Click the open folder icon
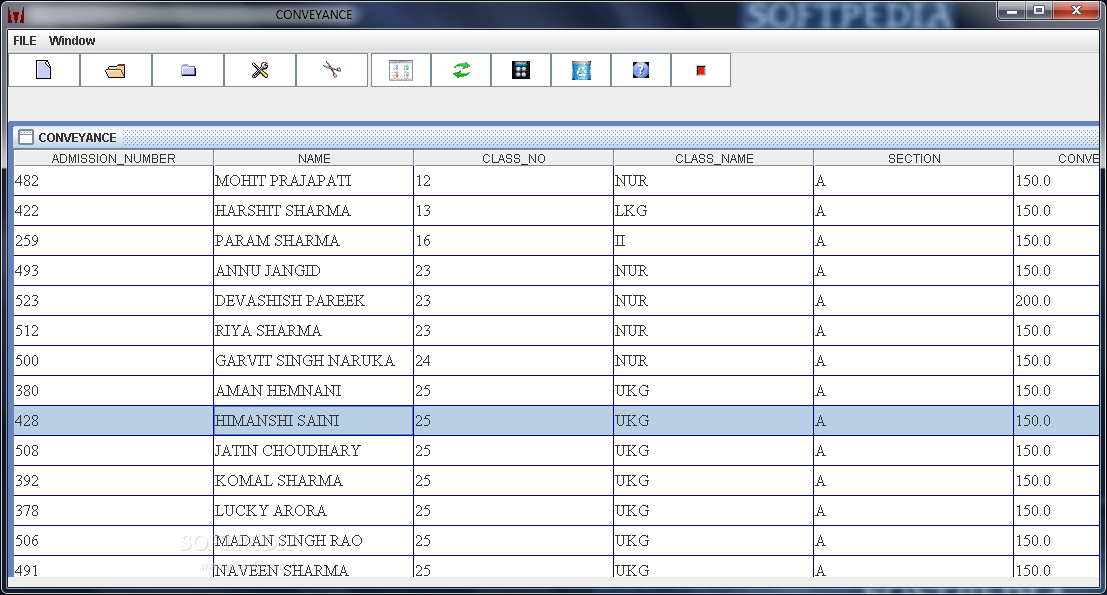 (x=116, y=70)
